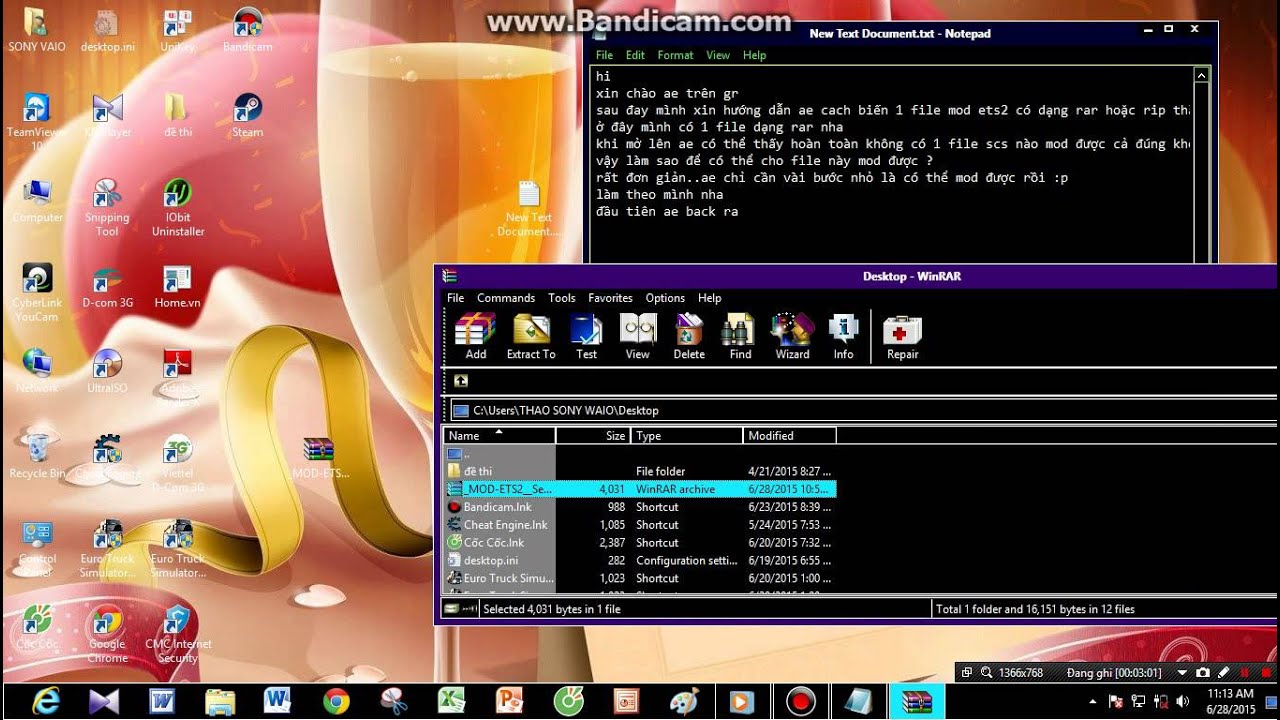Click the Test archive icon in WinRAR
Viewport: 1280px width, 720px height.
pos(586,336)
